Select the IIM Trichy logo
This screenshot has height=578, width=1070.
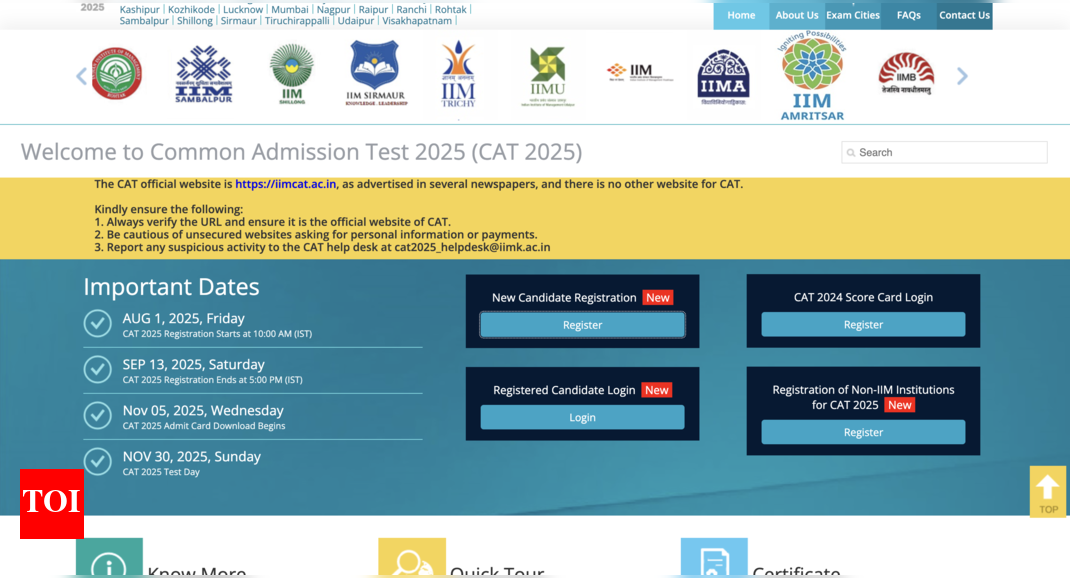coord(458,74)
